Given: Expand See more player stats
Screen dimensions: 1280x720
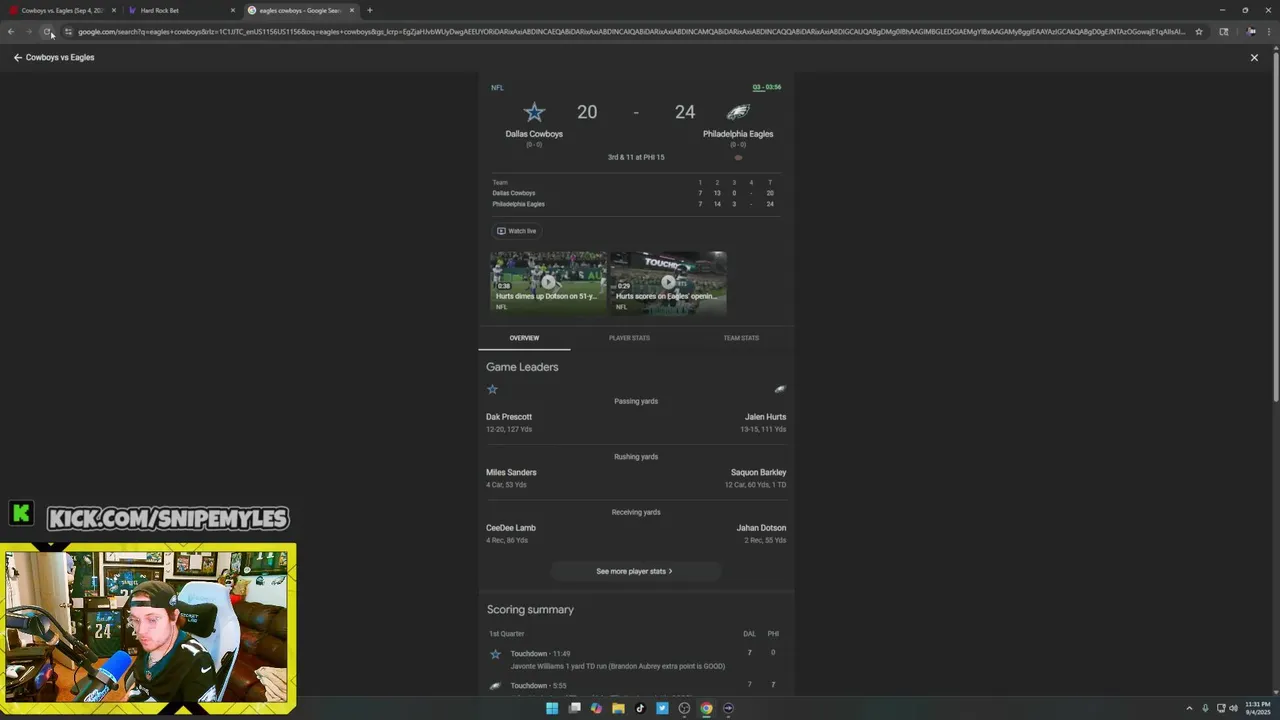Looking at the screenshot, I should pos(635,572).
